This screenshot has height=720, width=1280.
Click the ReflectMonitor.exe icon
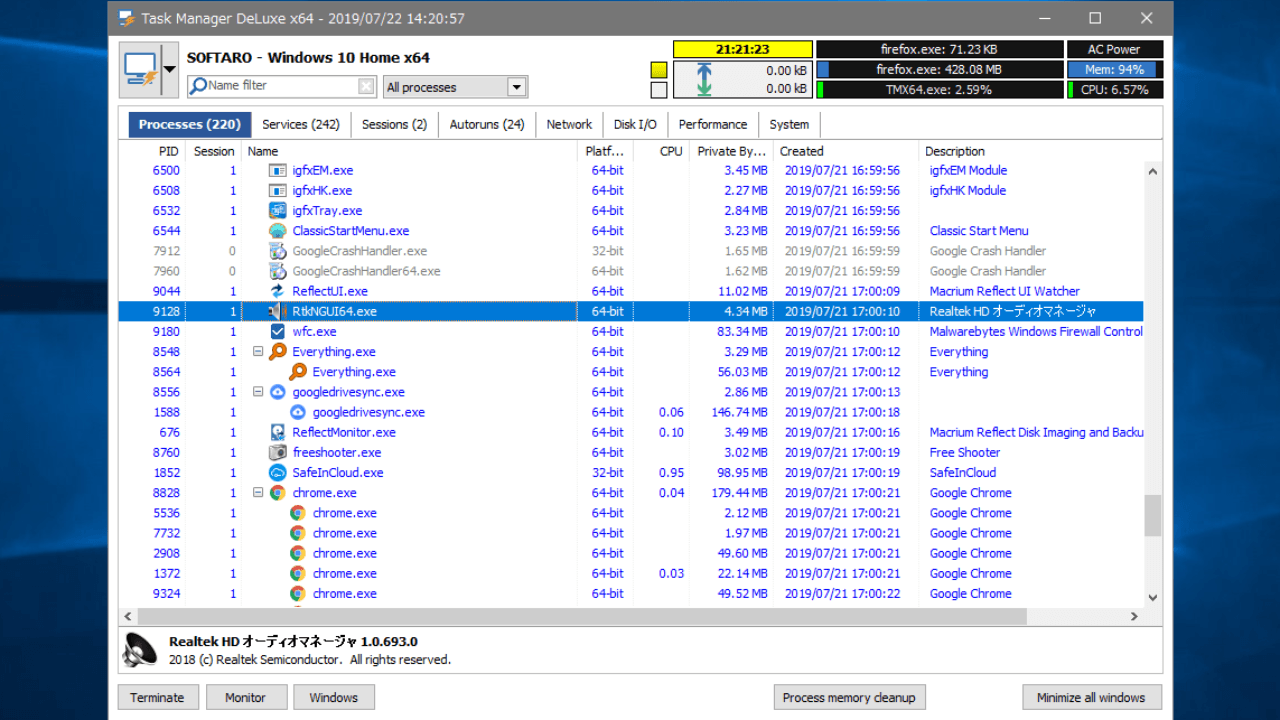tap(278, 432)
